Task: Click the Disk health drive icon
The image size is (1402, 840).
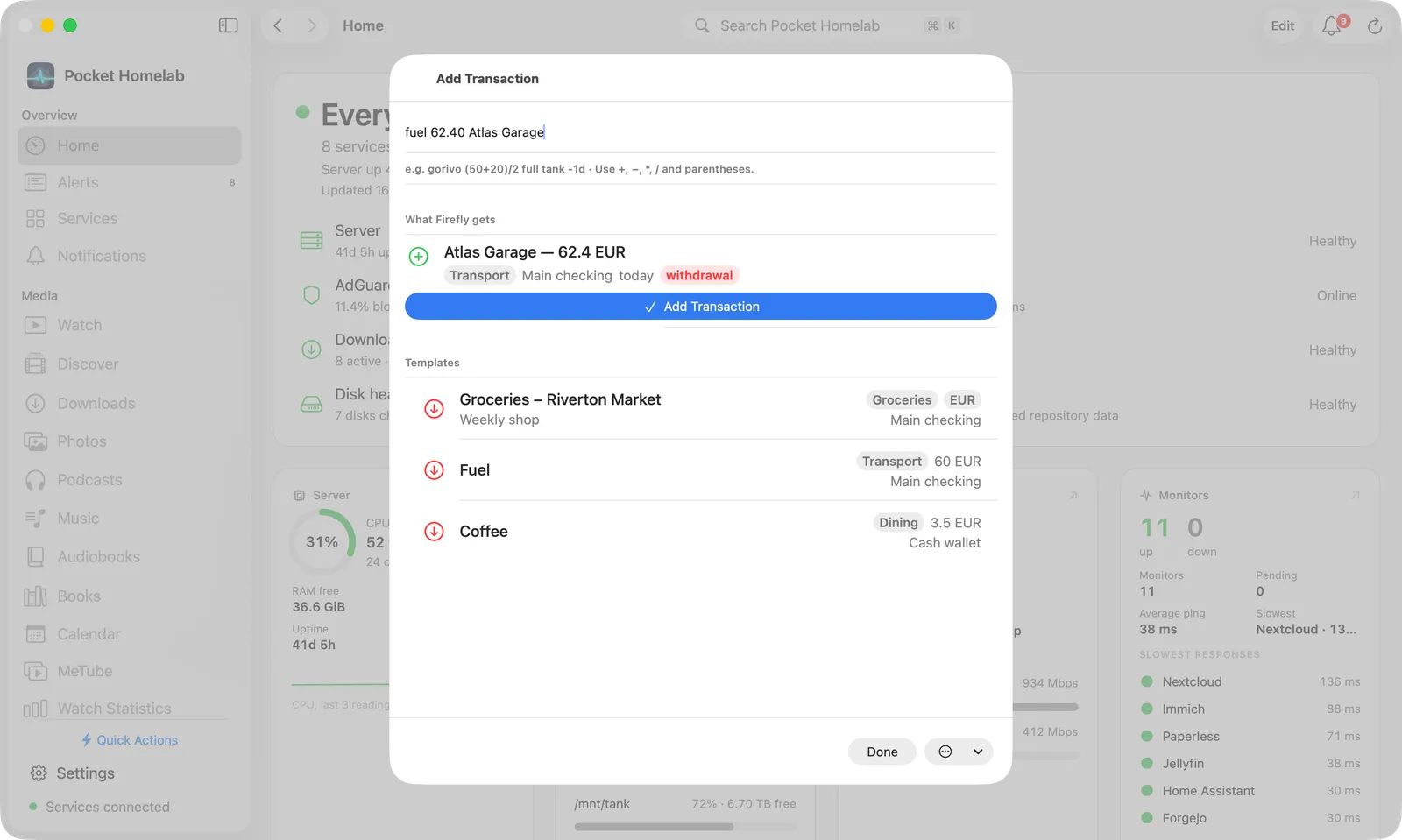Action: [x=312, y=404]
